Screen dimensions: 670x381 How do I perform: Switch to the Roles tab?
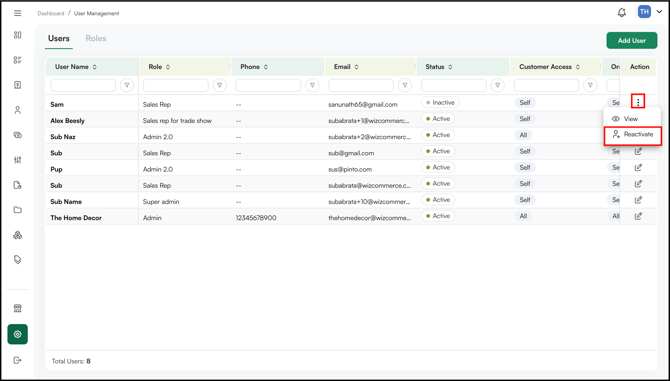point(96,38)
